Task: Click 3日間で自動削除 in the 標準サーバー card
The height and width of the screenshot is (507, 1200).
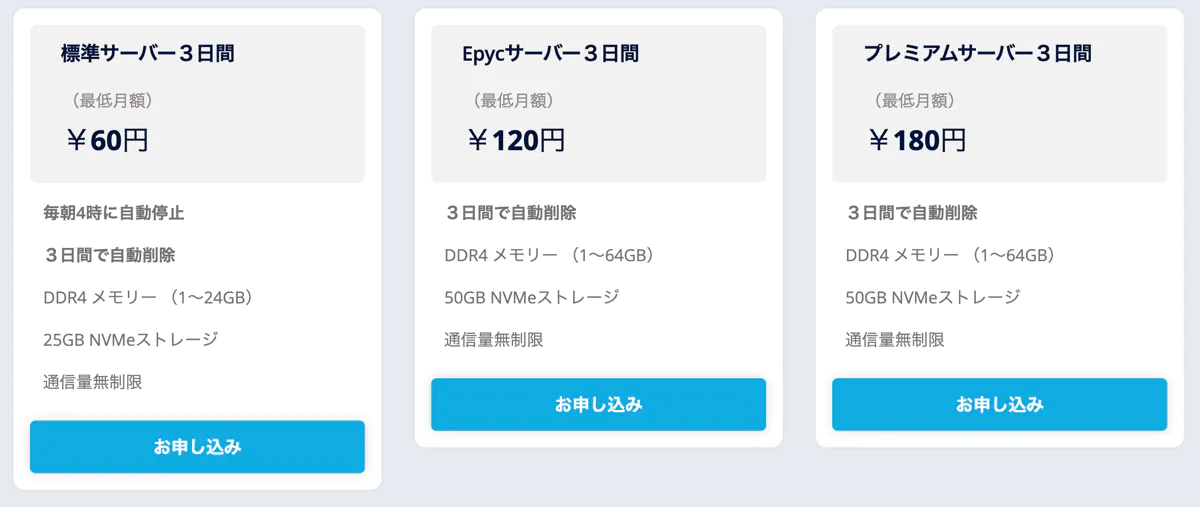Action: 110,255
